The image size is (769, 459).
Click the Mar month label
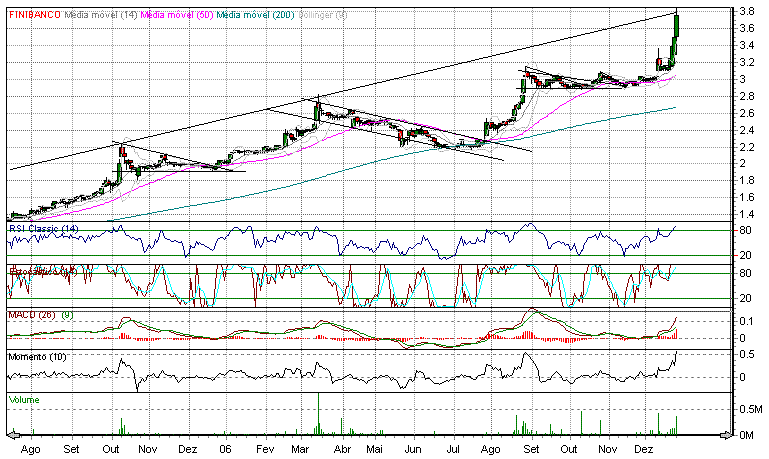(x=300, y=449)
